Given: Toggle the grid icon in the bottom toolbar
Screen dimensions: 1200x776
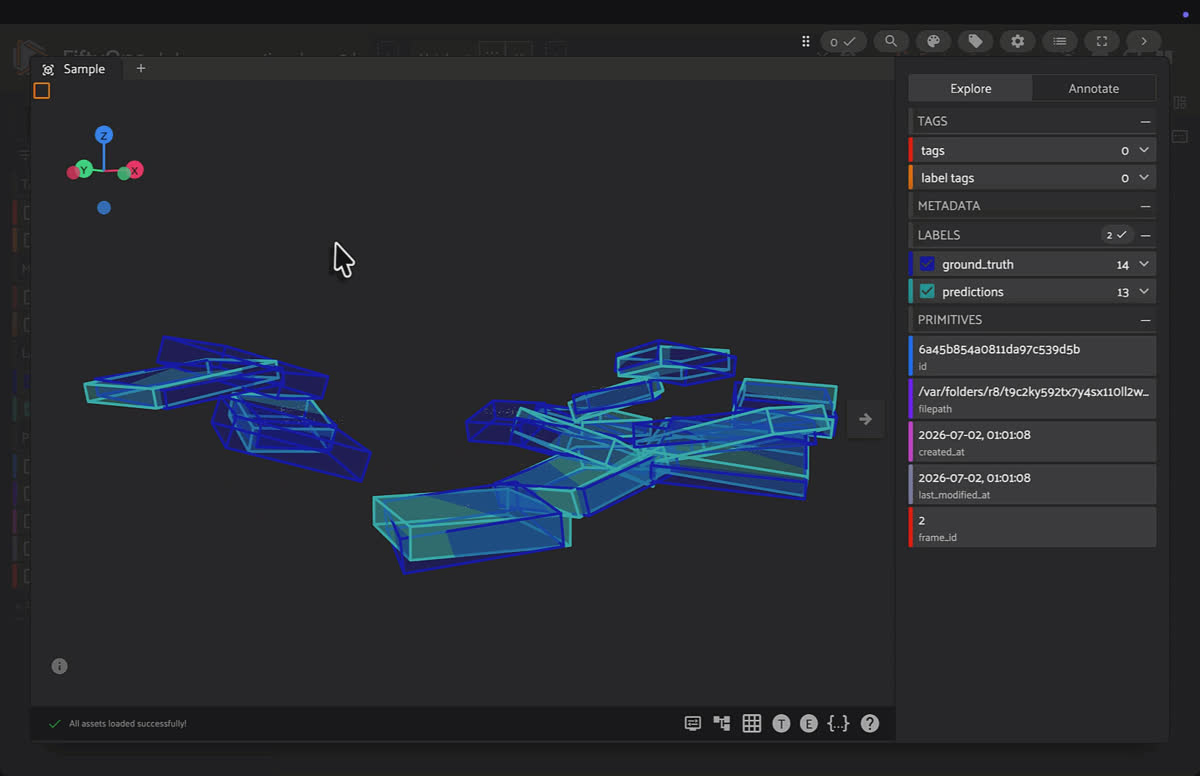Looking at the screenshot, I should click(751, 723).
